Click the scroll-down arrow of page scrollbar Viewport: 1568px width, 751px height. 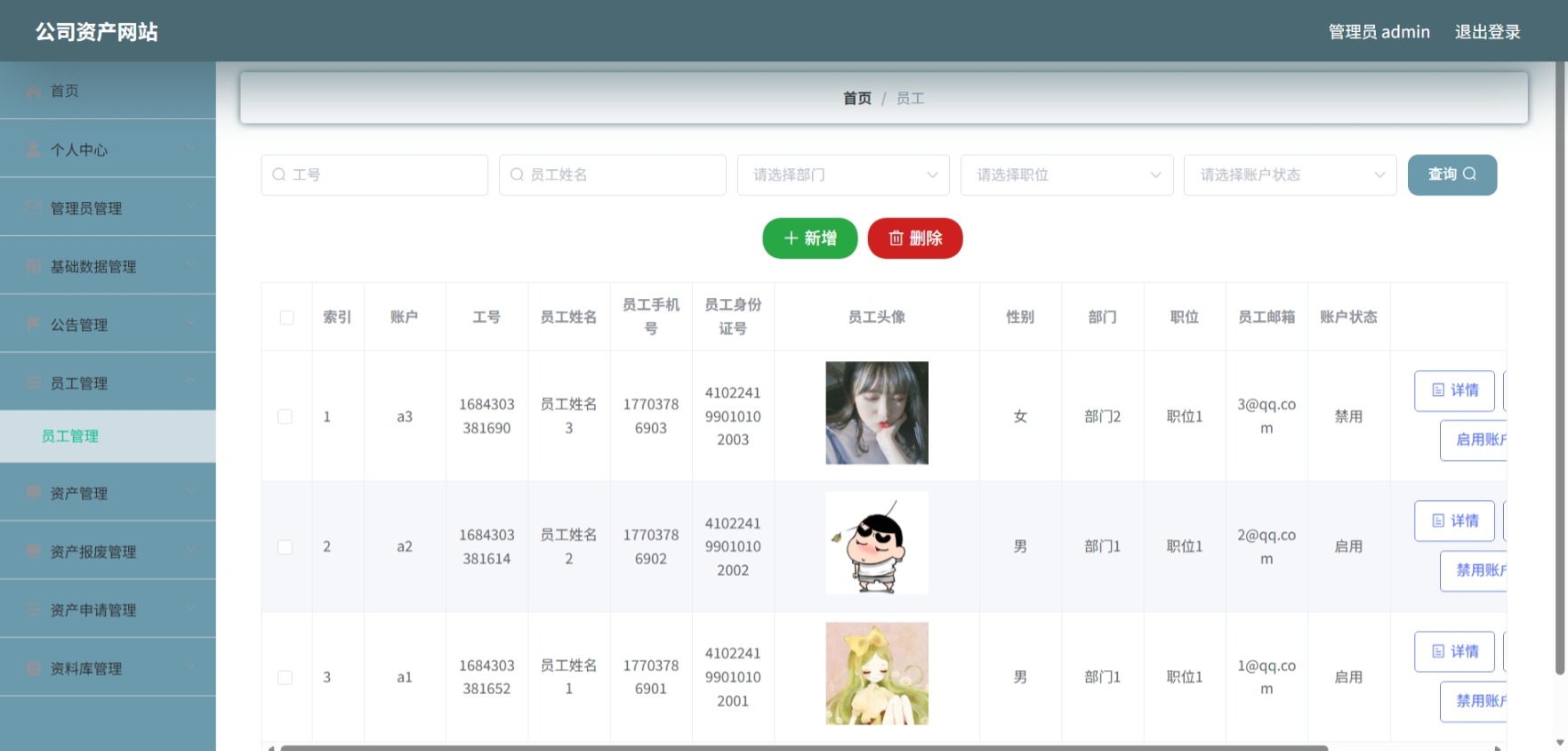1560,742
